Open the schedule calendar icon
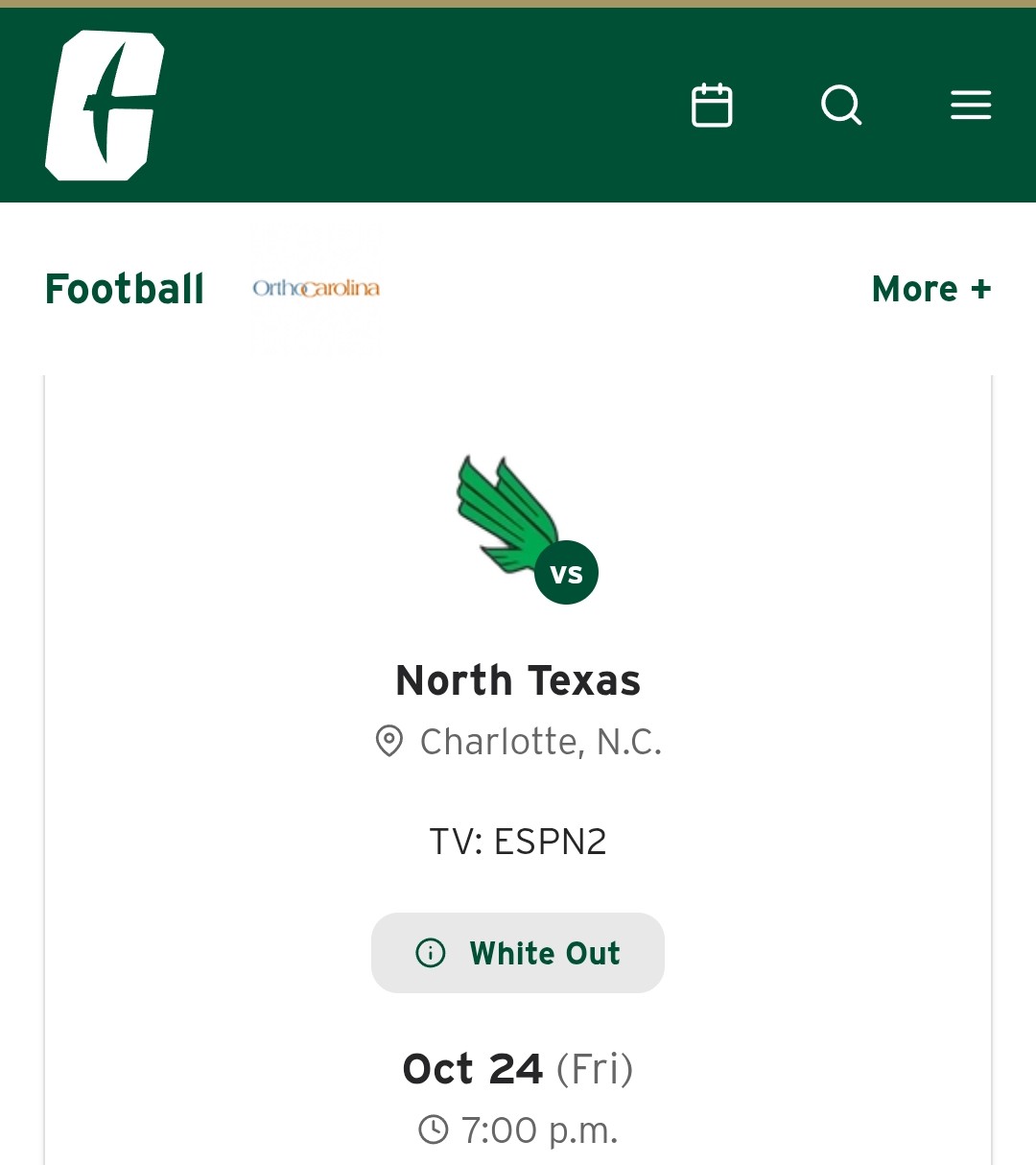Image resolution: width=1036 pixels, height=1165 pixels. tap(712, 106)
